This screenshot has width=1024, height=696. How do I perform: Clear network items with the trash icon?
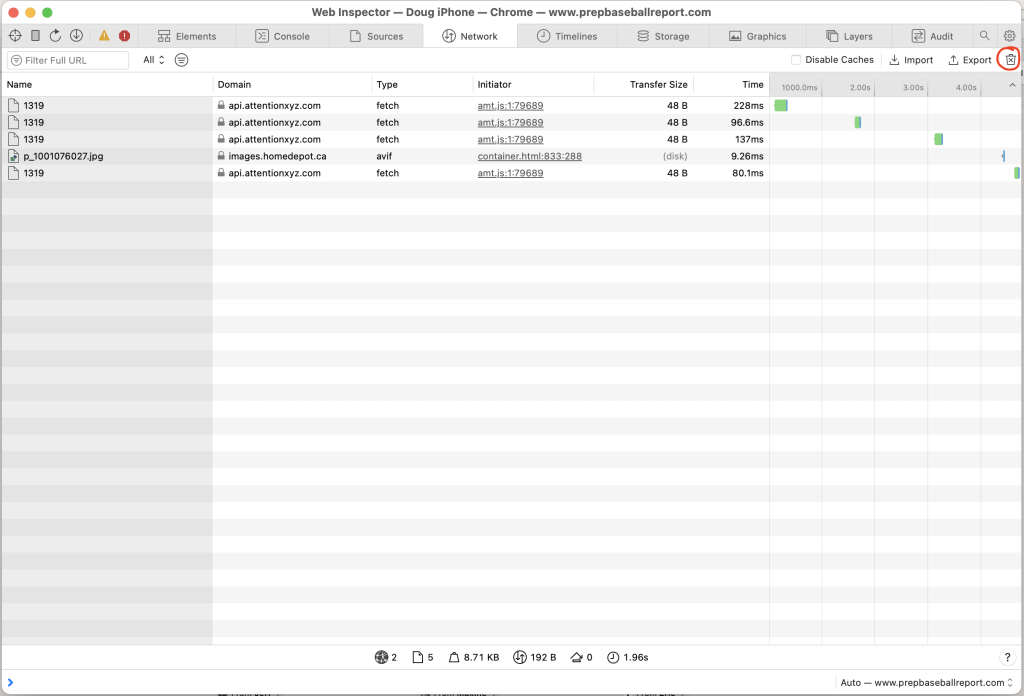pos(1010,59)
